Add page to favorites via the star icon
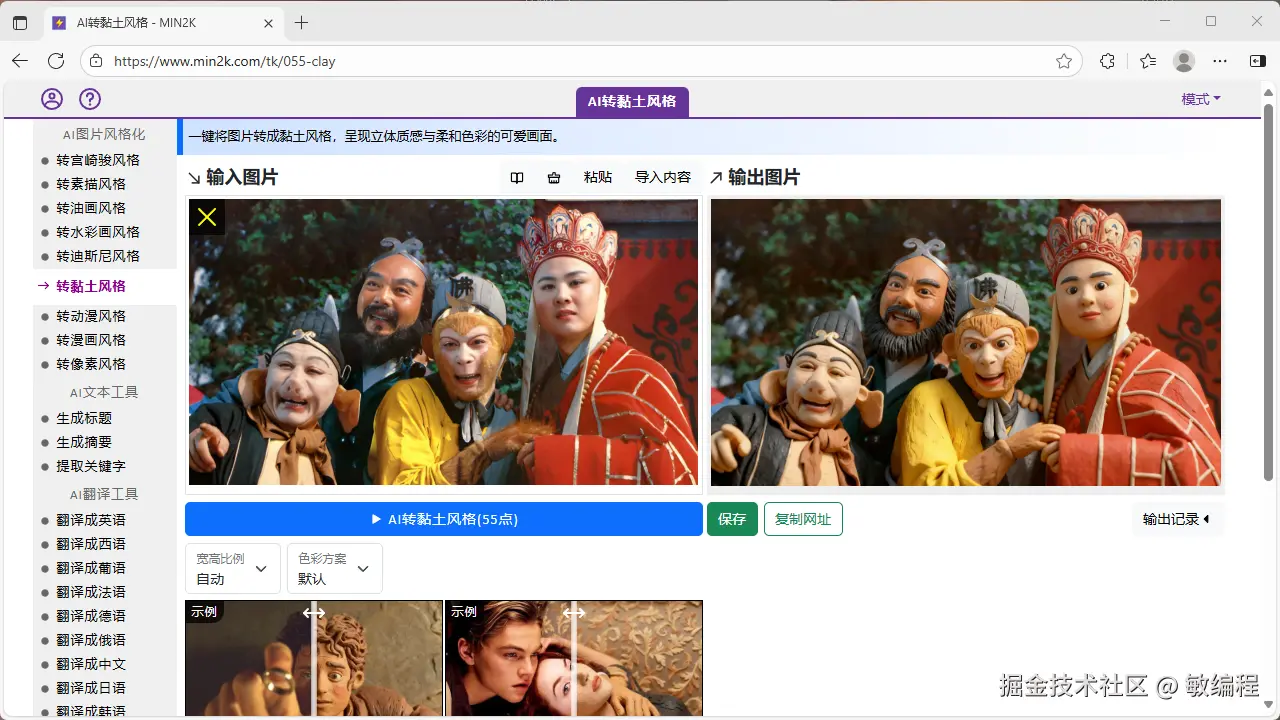Image resolution: width=1280 pixels, height=720 pixels. click(1066, 61)
